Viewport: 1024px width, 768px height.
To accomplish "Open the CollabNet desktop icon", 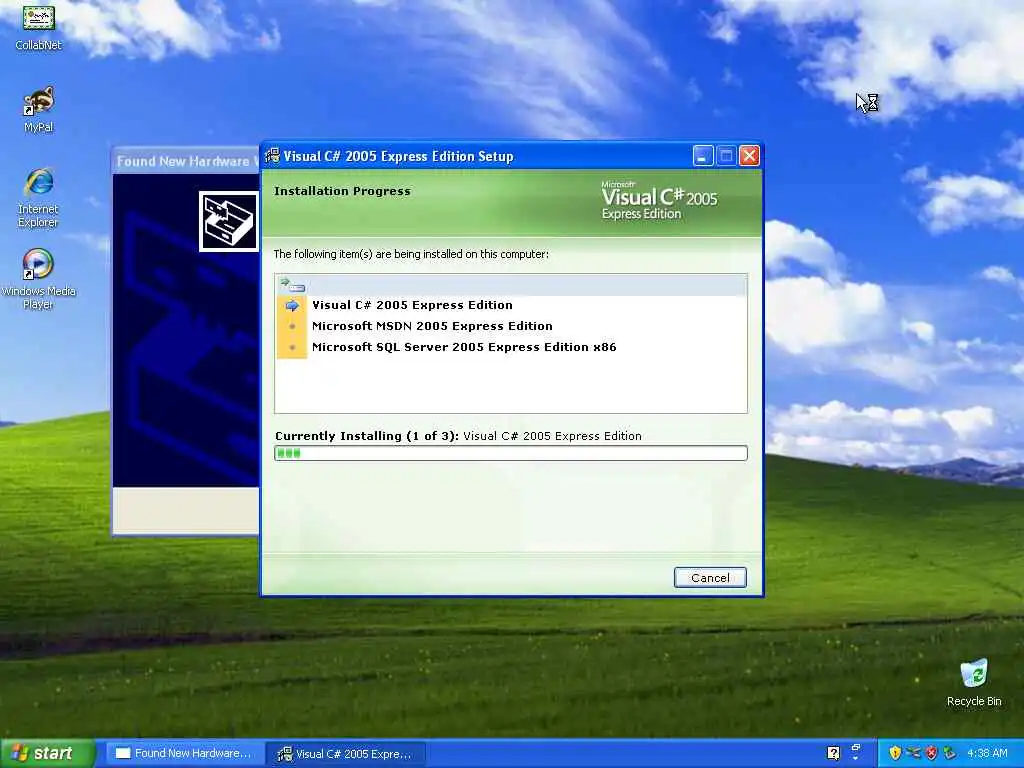I will 38,27.
